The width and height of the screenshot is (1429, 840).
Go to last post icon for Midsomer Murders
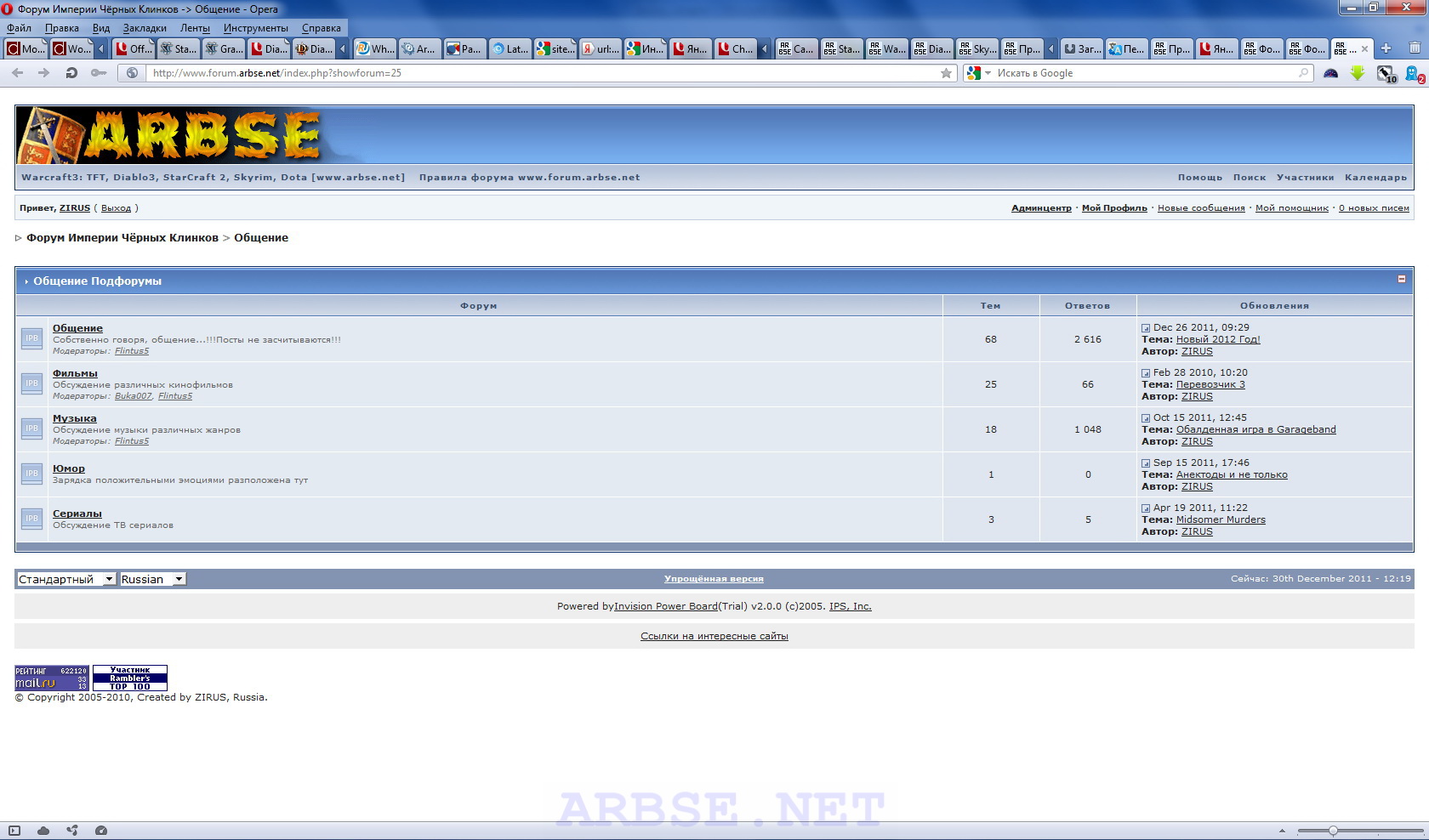1146,508
